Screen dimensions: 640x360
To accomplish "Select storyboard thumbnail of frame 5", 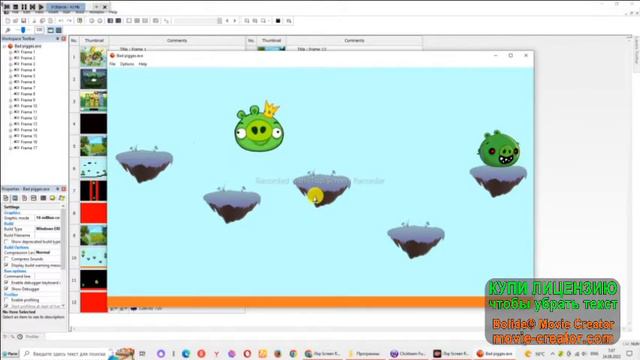I will coord(93,146).
